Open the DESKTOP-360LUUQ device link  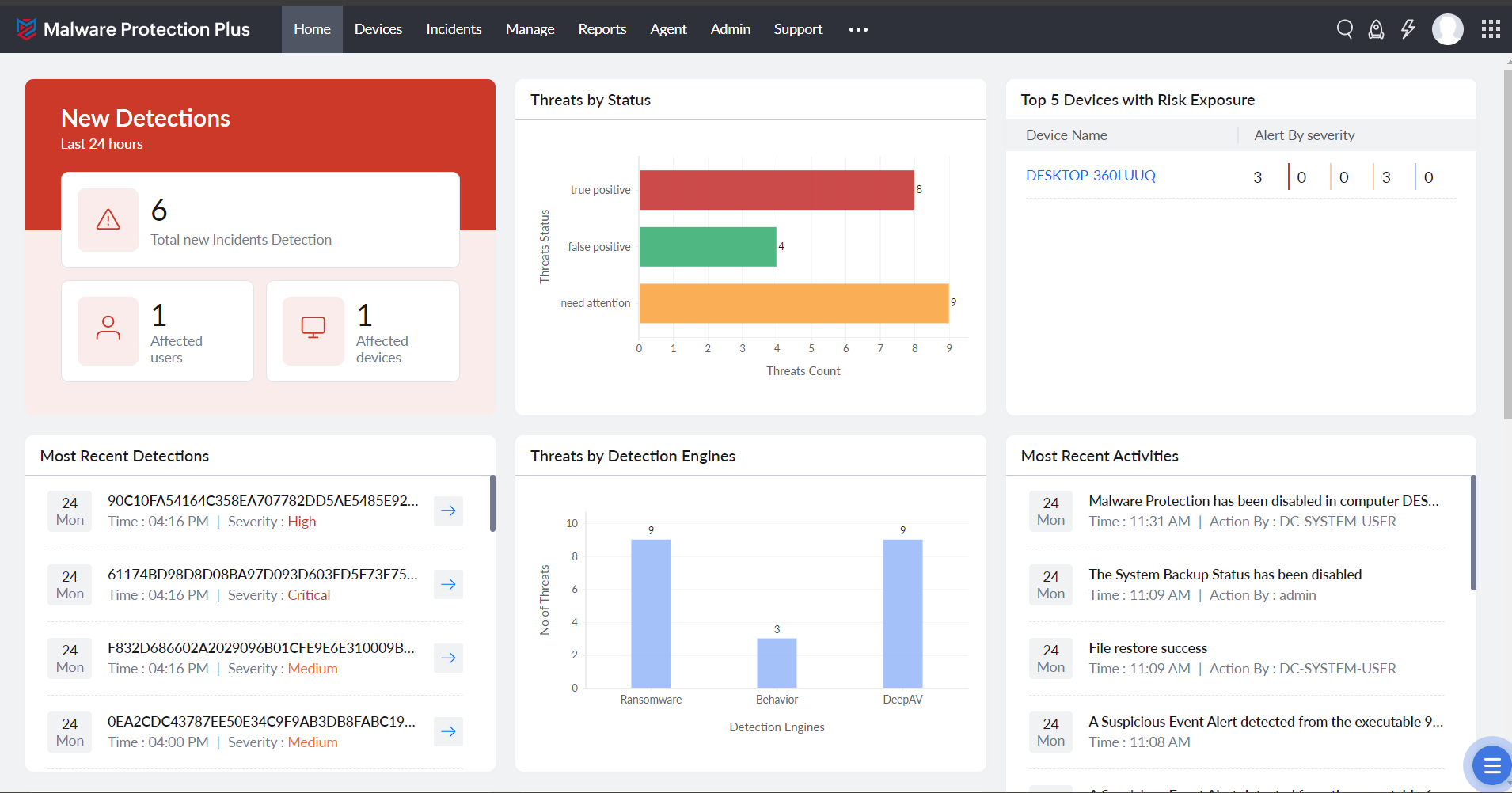pos(1092,175)
